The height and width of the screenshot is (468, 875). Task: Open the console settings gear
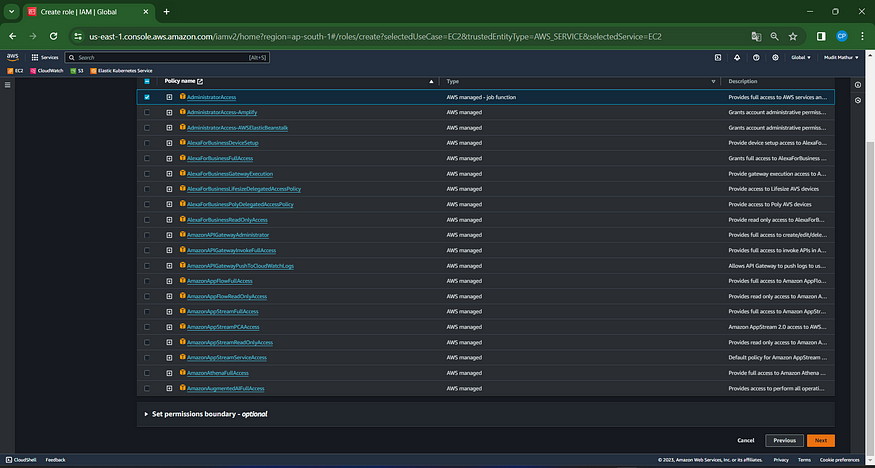pos(775,57)
